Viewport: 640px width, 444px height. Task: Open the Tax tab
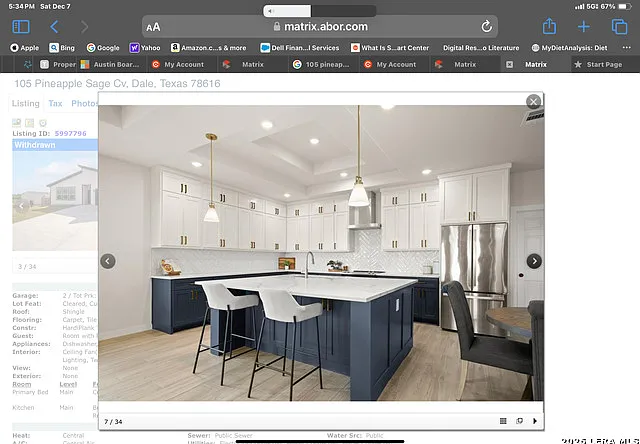(55, 104)
